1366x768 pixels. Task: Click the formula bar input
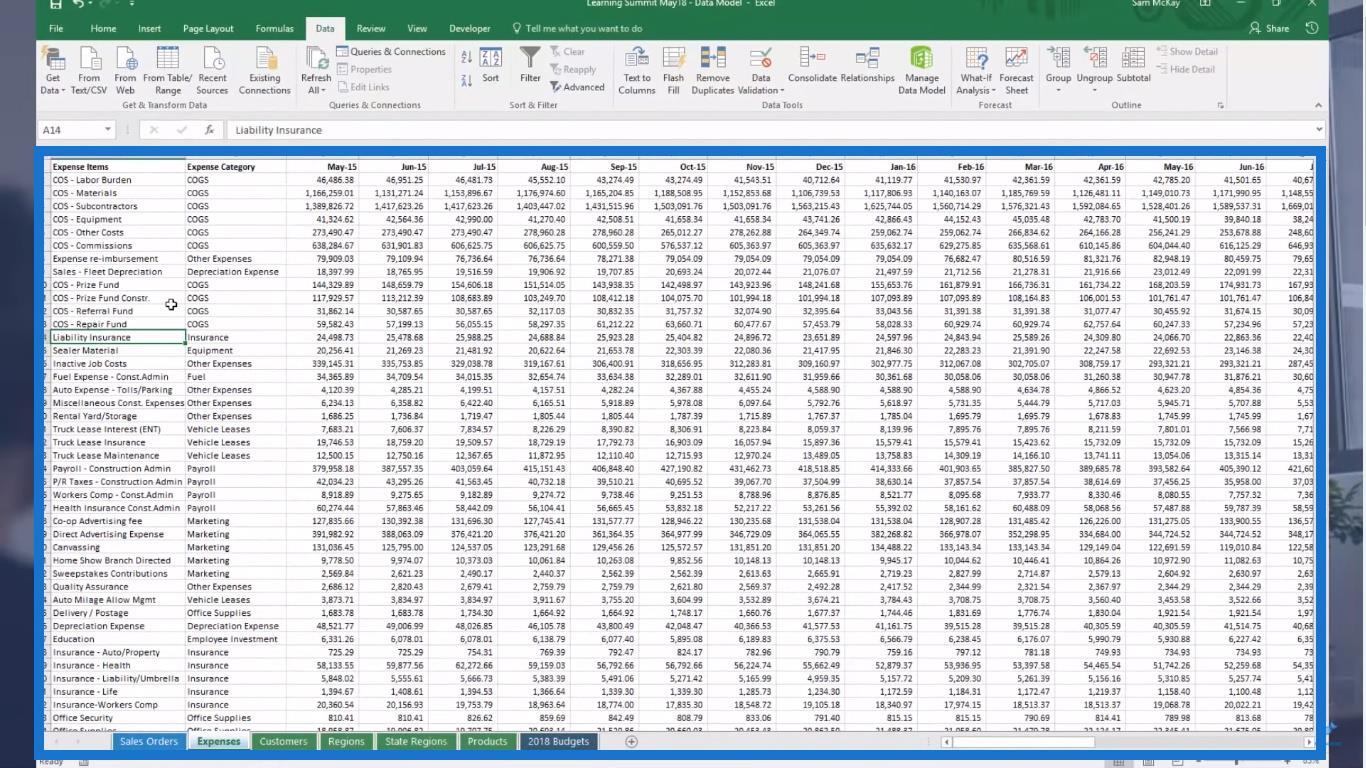coord(768,130)
